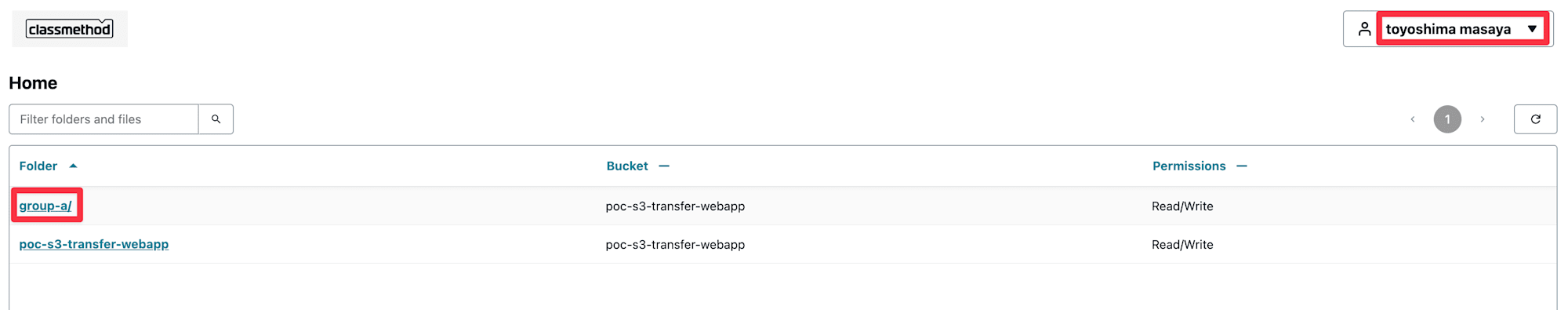1568x310 pixels.
Task: Focus the Filter folders and files field
Action: tap(104, 119)
